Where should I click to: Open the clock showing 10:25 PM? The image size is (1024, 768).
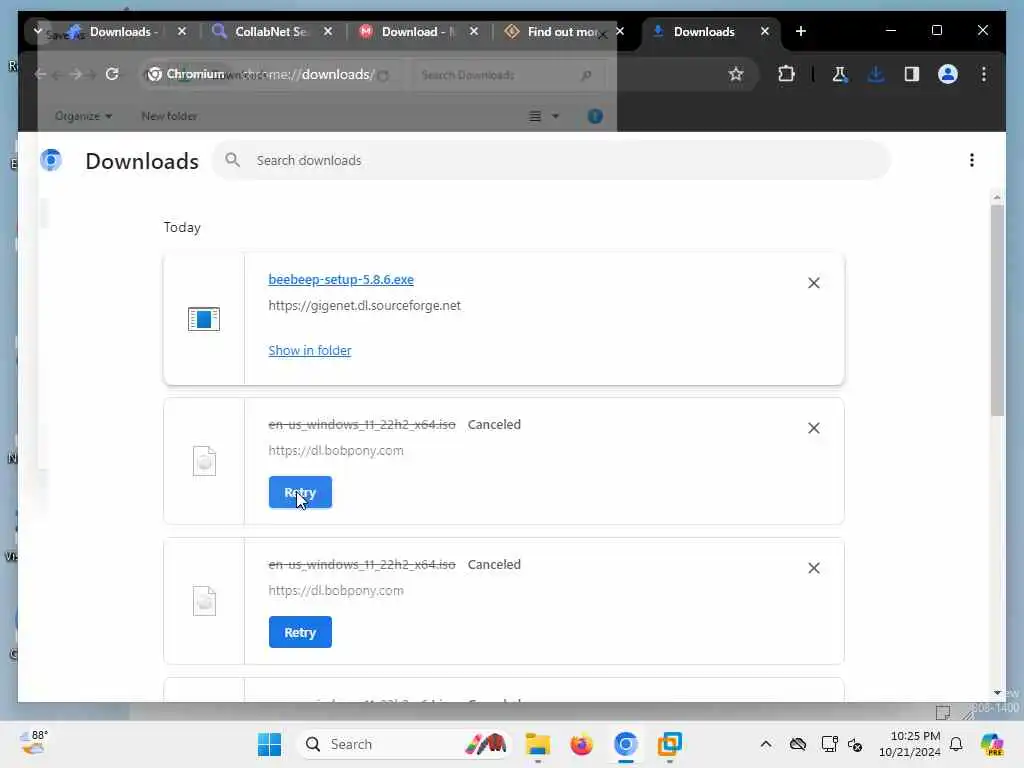[x=909, y=744]
